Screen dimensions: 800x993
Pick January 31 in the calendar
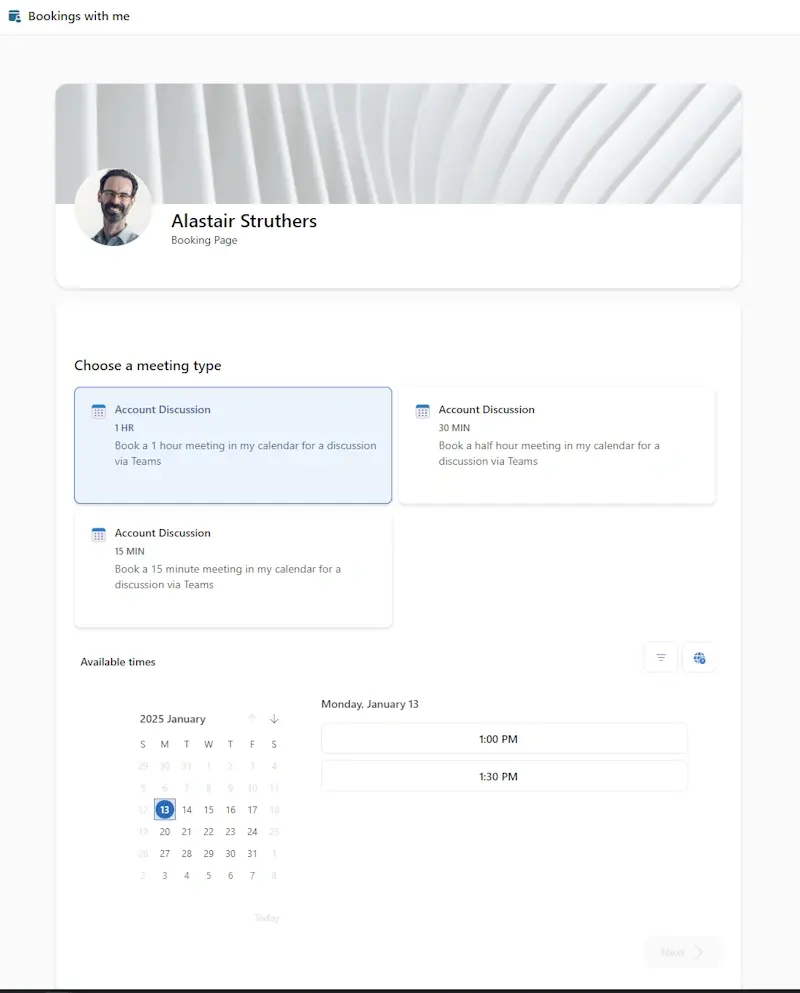tap(252, 854)
